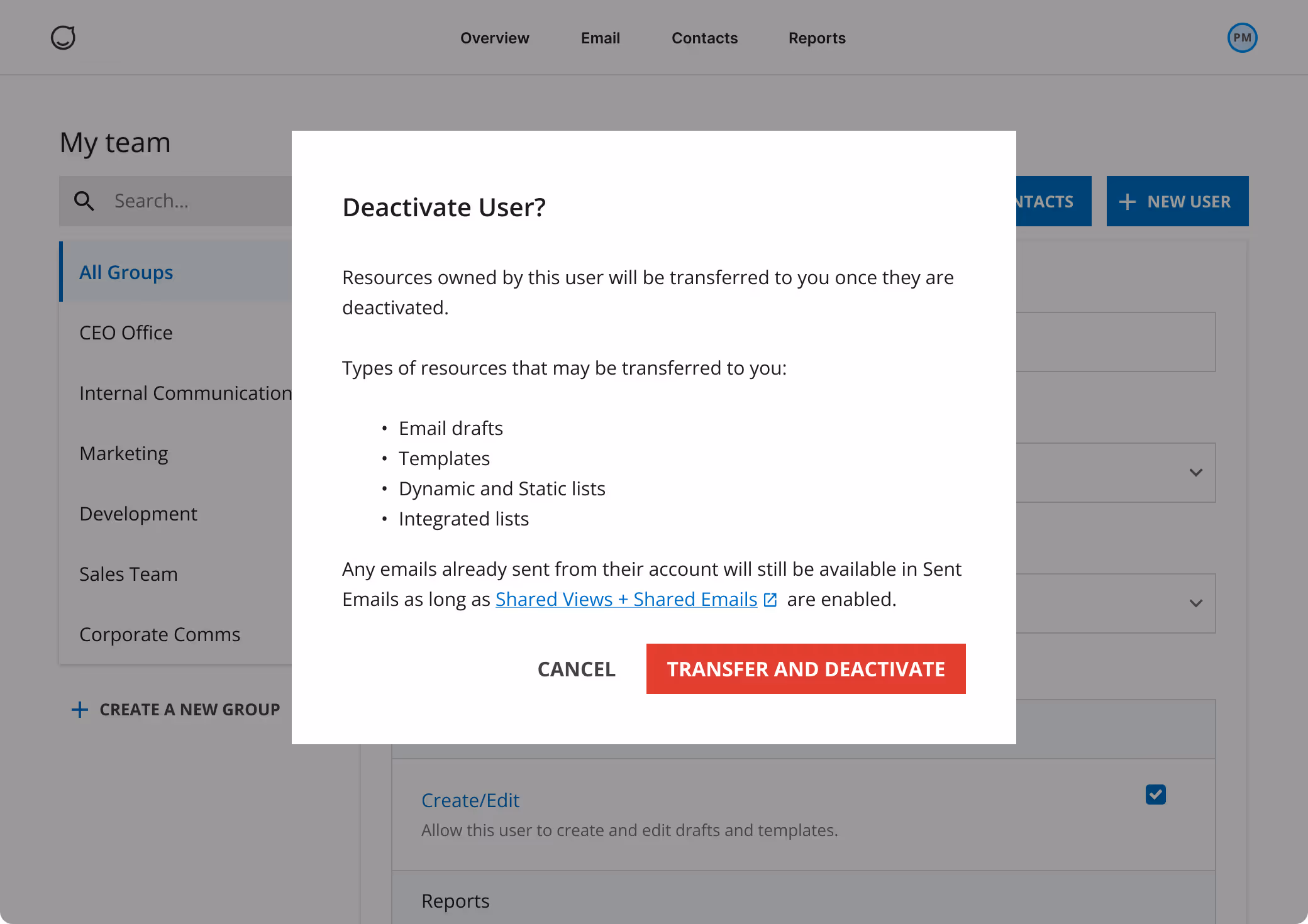Select the All Groups sidebar entry
The image size is (1308, 924).
click(126, 272)
